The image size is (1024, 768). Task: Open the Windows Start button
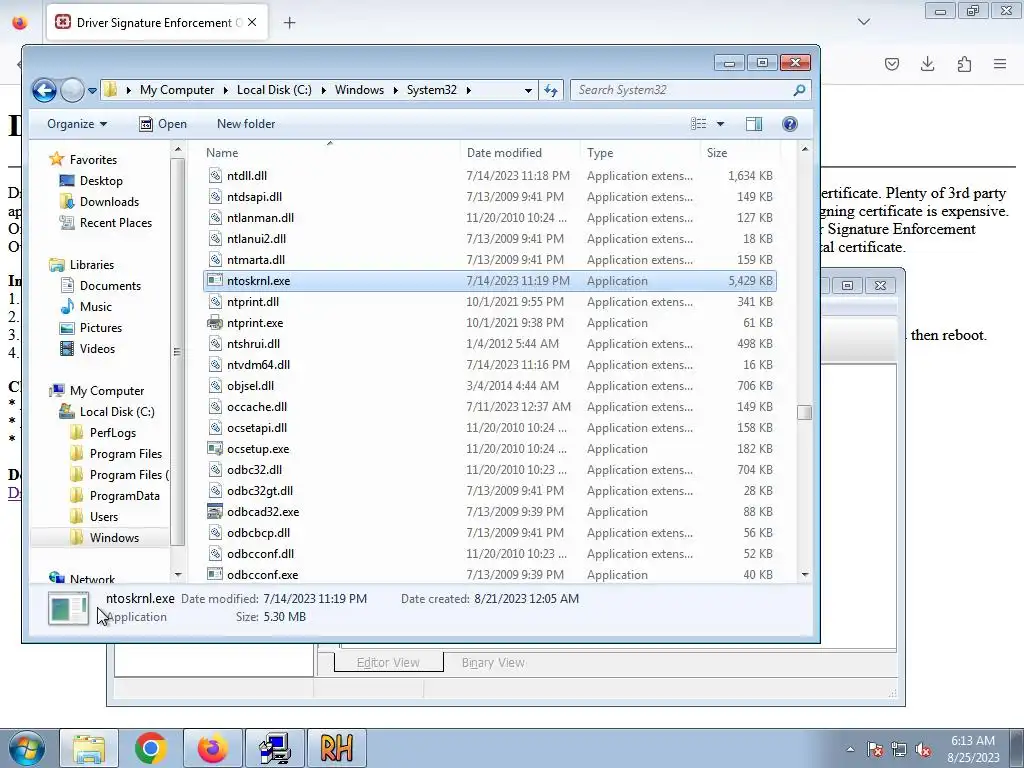click(26, 748)
